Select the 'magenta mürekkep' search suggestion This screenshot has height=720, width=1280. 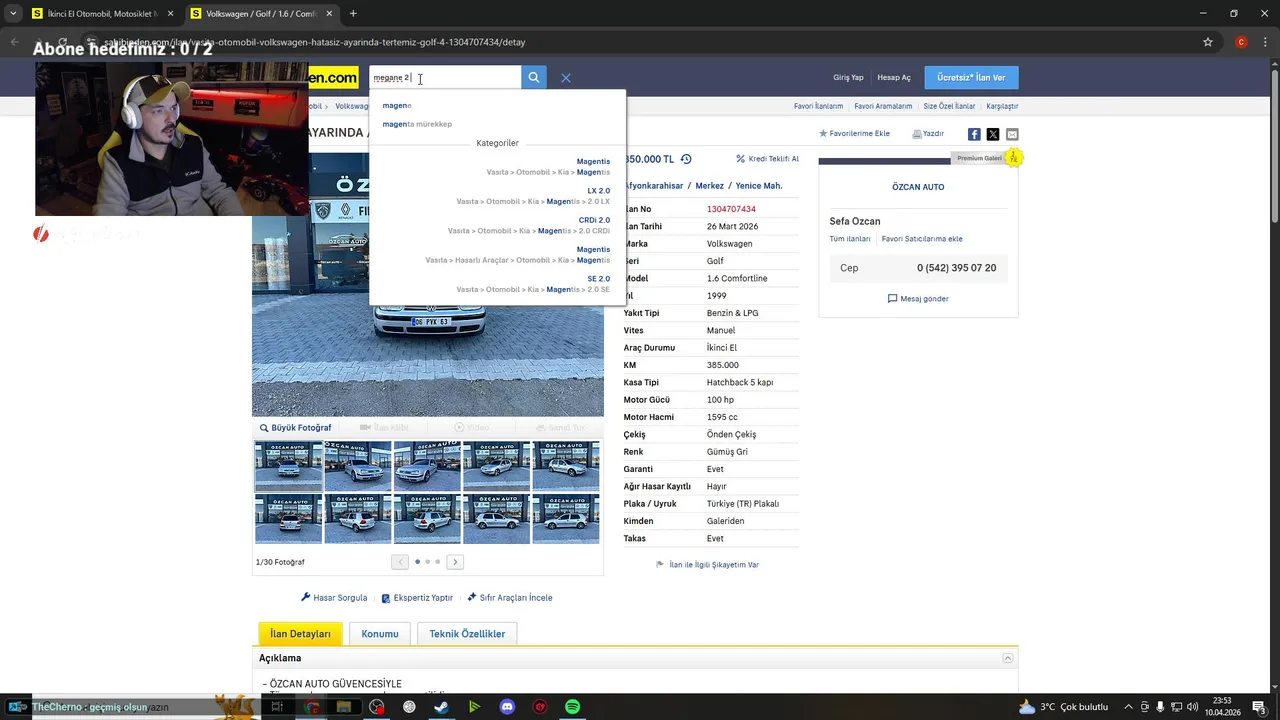(x=417, y=124)
